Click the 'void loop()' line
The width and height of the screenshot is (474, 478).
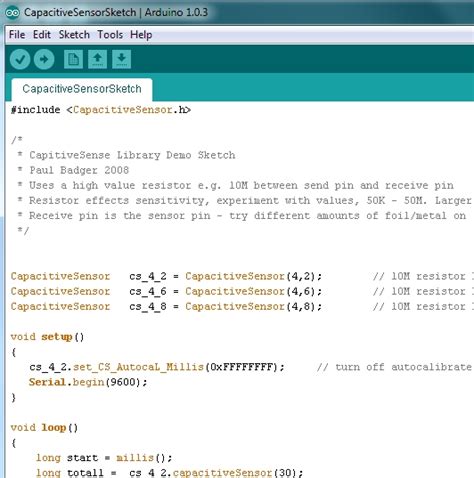tap(44, 428)
